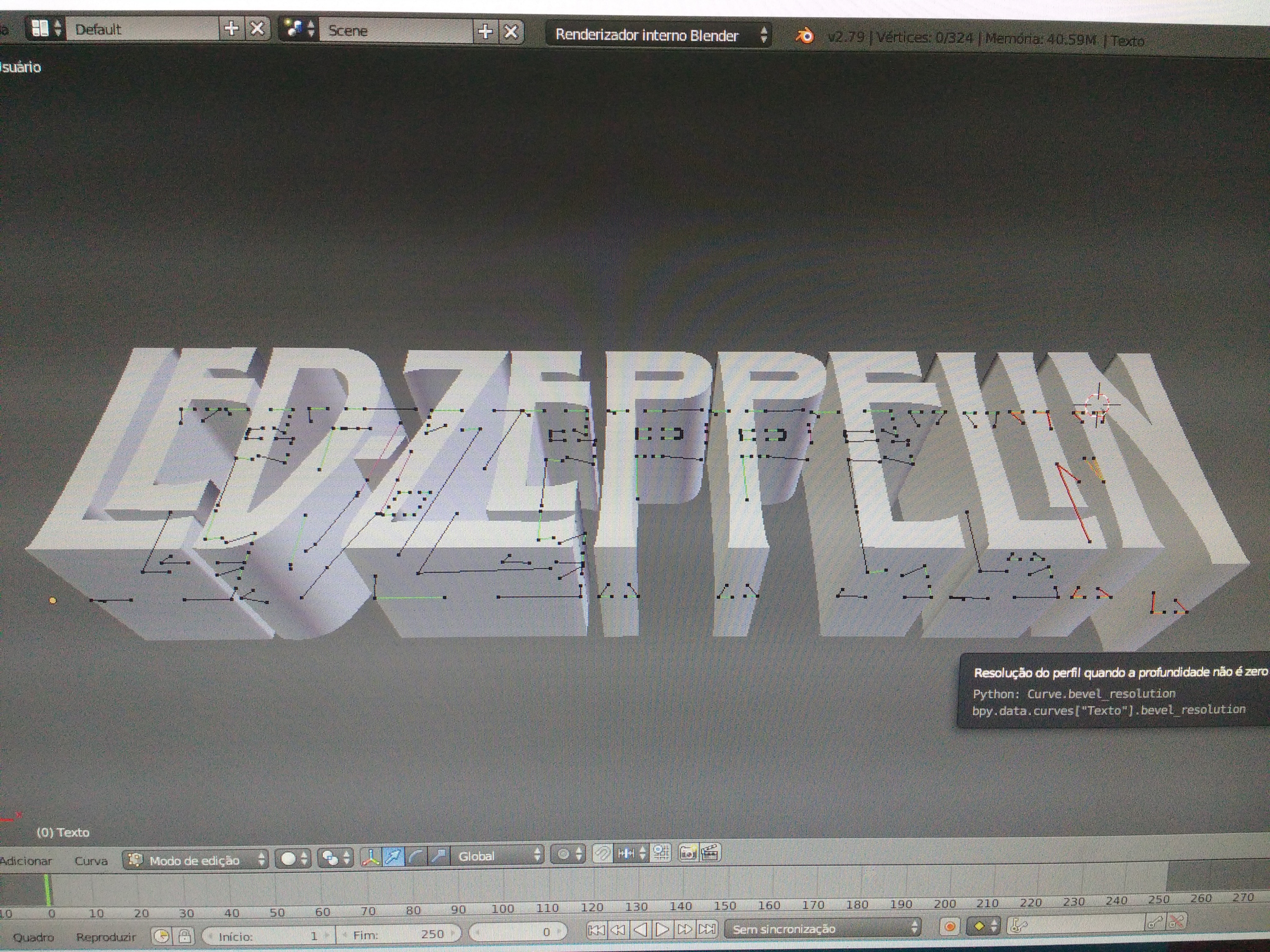Image resolution: width=1270 pixels, height=952 pixels.
Task: Select the translate manipulator arrow
Action: tap(393, 857)
